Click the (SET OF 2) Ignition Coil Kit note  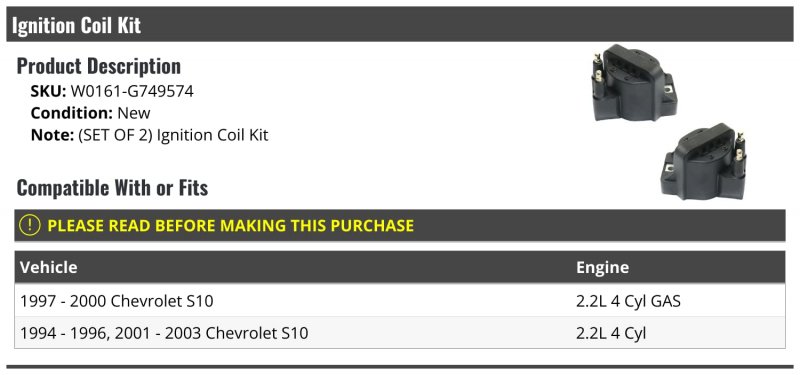tap(173, 135)
